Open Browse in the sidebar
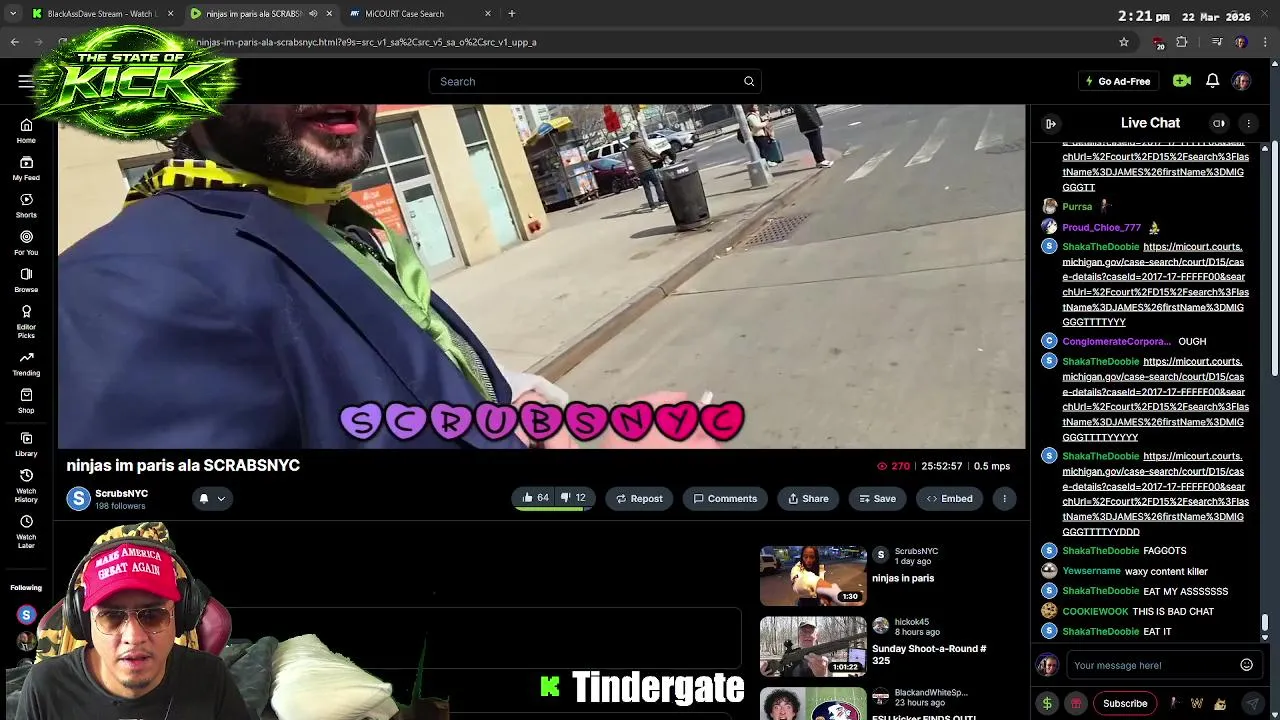Screen dimensions: 1280x720 coord(26,280)
